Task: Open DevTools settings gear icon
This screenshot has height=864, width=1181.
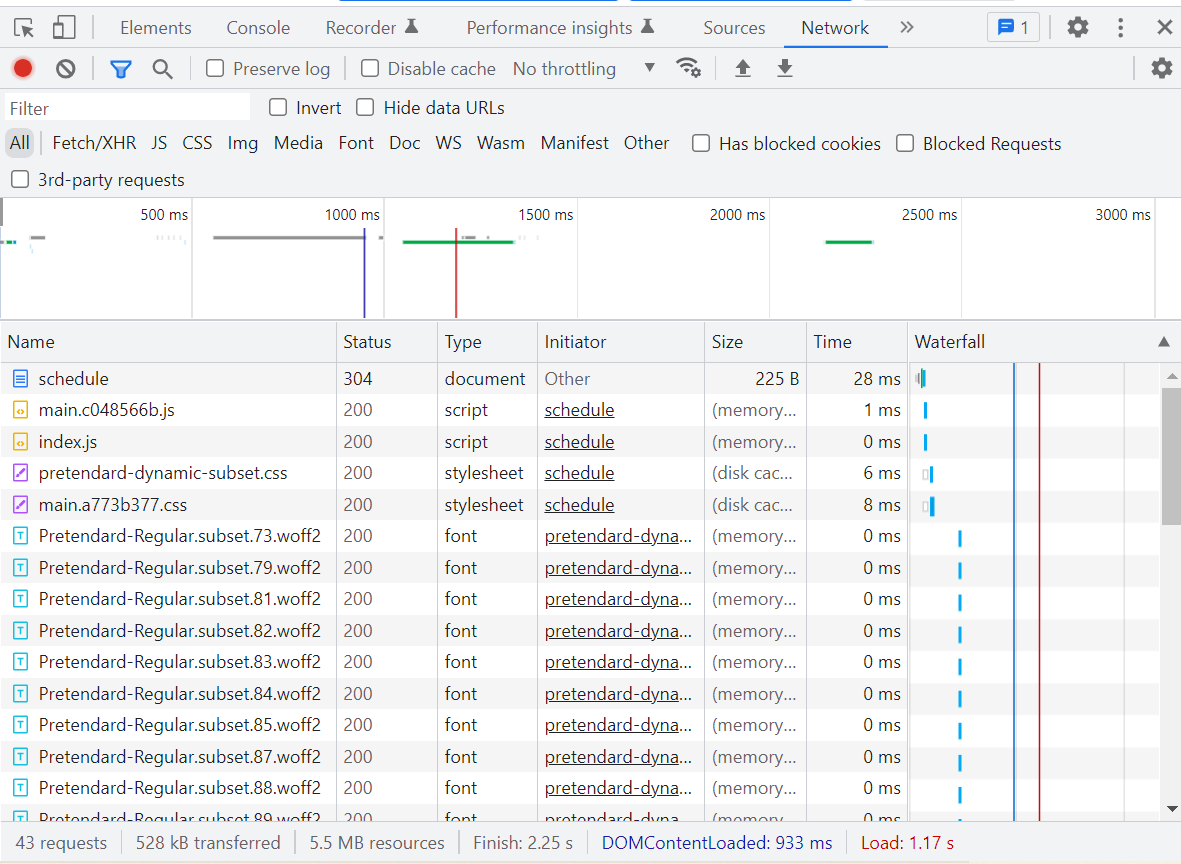Action: click(x=1078, y=28)
